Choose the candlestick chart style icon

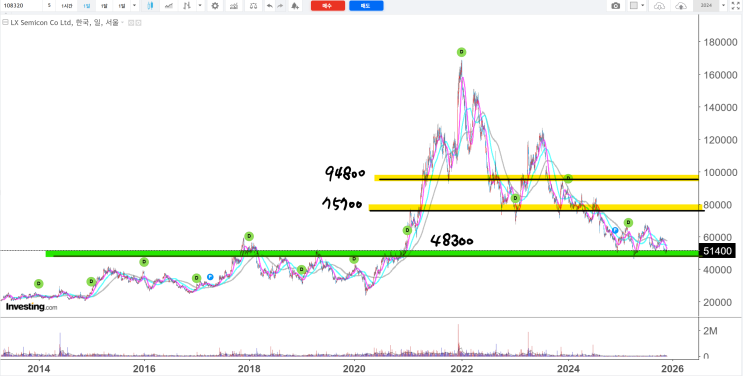click(150, 6)
